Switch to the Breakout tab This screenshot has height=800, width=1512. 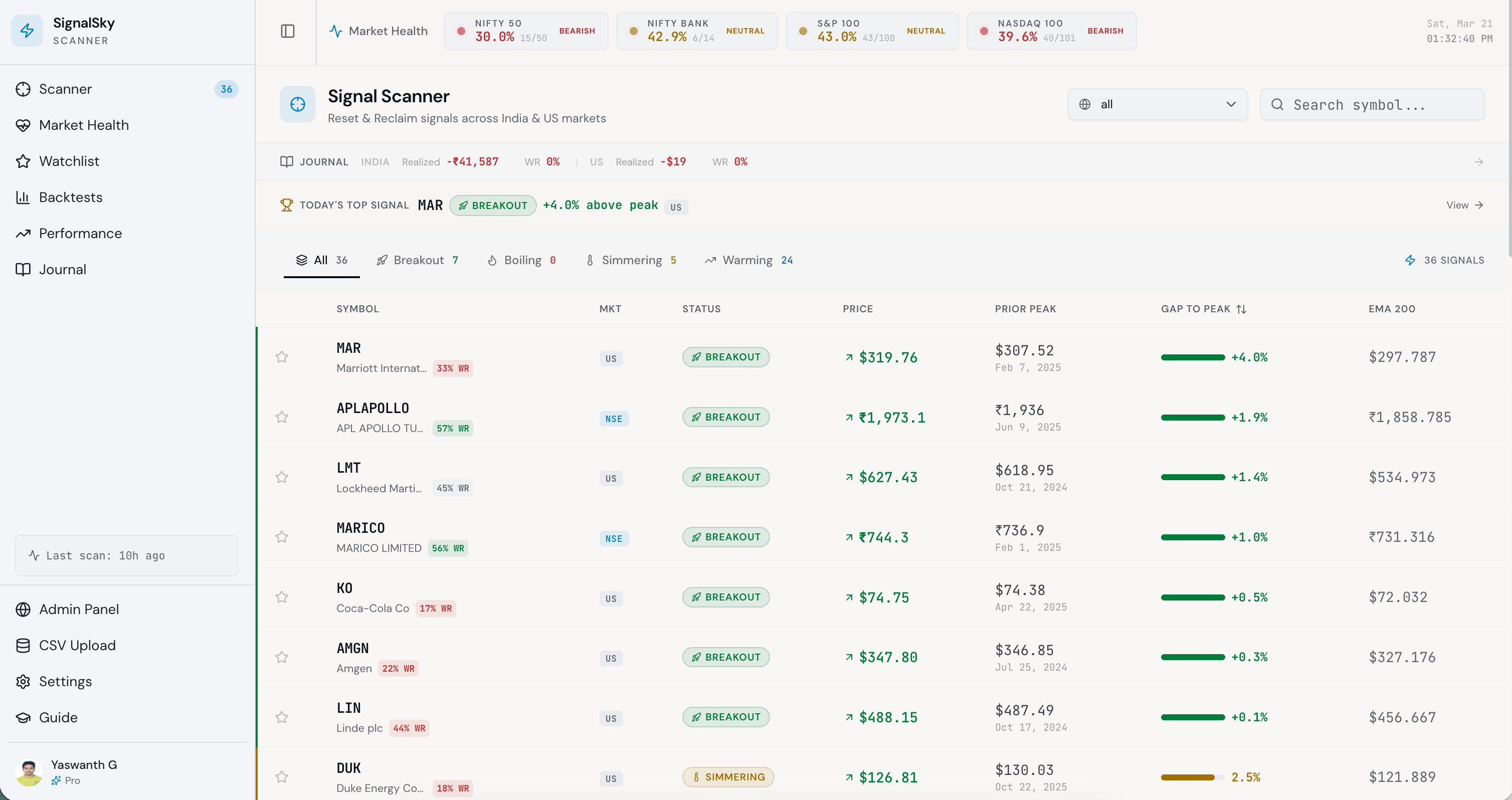[417, 260]
